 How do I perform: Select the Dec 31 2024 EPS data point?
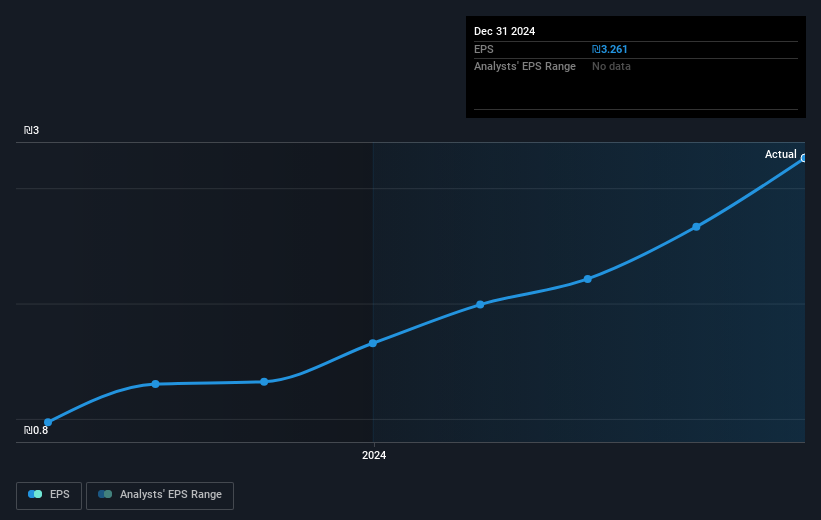[804, 158]
